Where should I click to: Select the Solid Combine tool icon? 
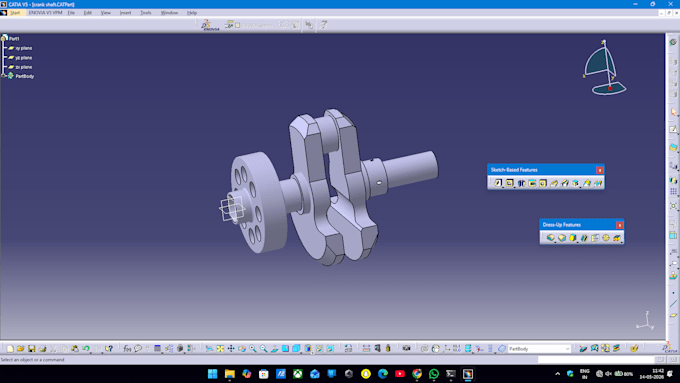tap(575, 183)
